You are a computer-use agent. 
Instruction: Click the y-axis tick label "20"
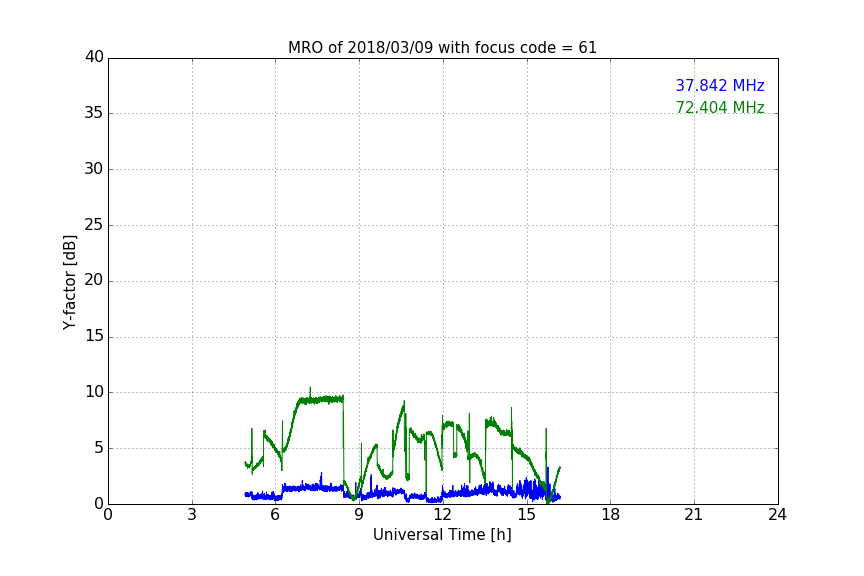[x=94, y=280]
